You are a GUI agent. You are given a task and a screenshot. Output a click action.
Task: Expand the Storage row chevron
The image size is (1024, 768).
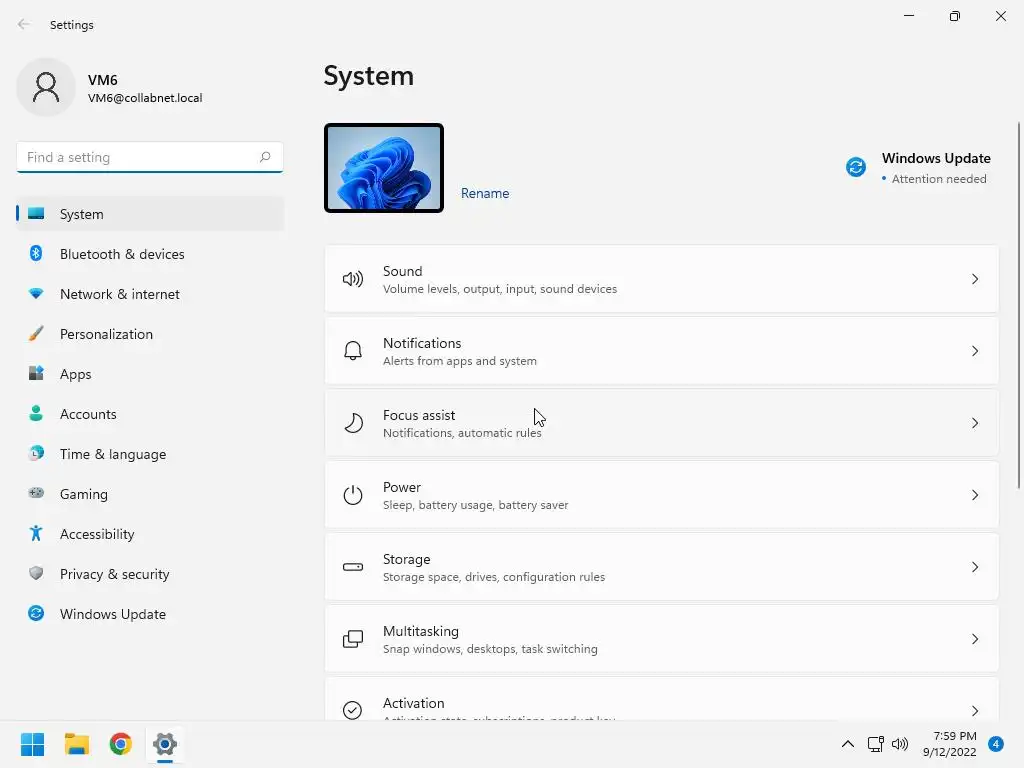click(974, 567)
